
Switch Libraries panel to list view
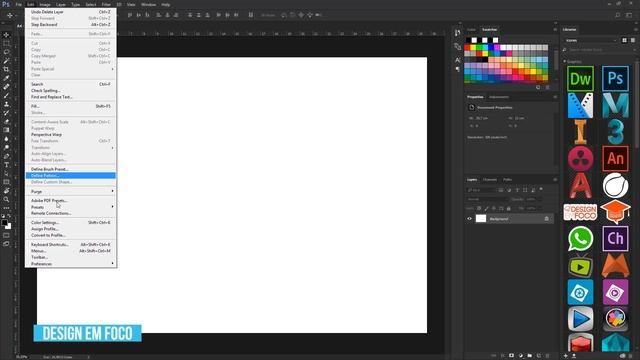[x=633, y=40]
